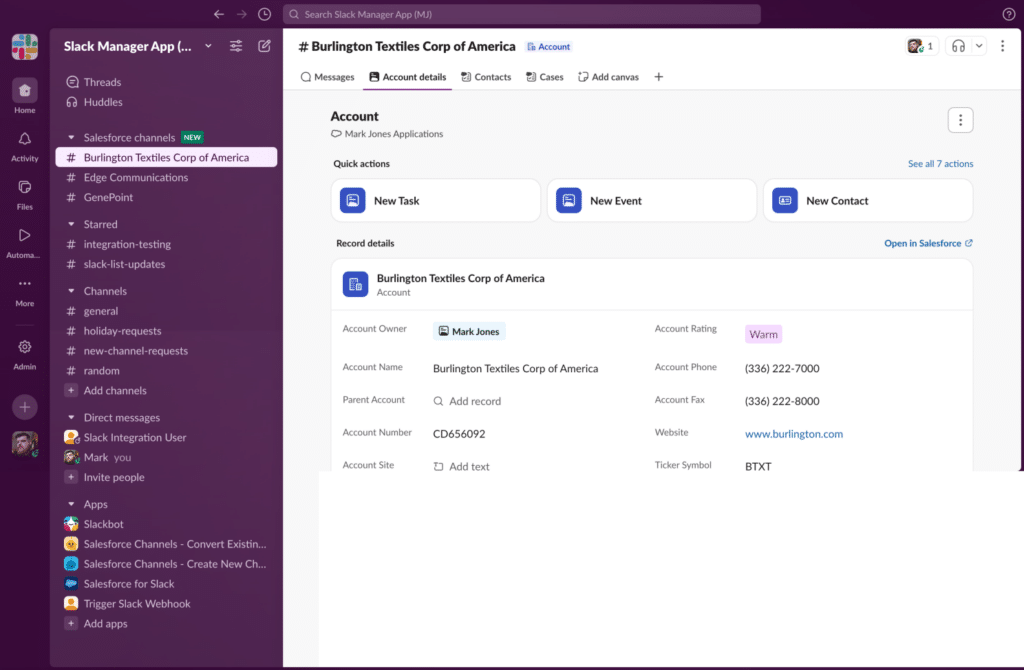Open the random channel
1024x670 pixels.
pos(166,371)
